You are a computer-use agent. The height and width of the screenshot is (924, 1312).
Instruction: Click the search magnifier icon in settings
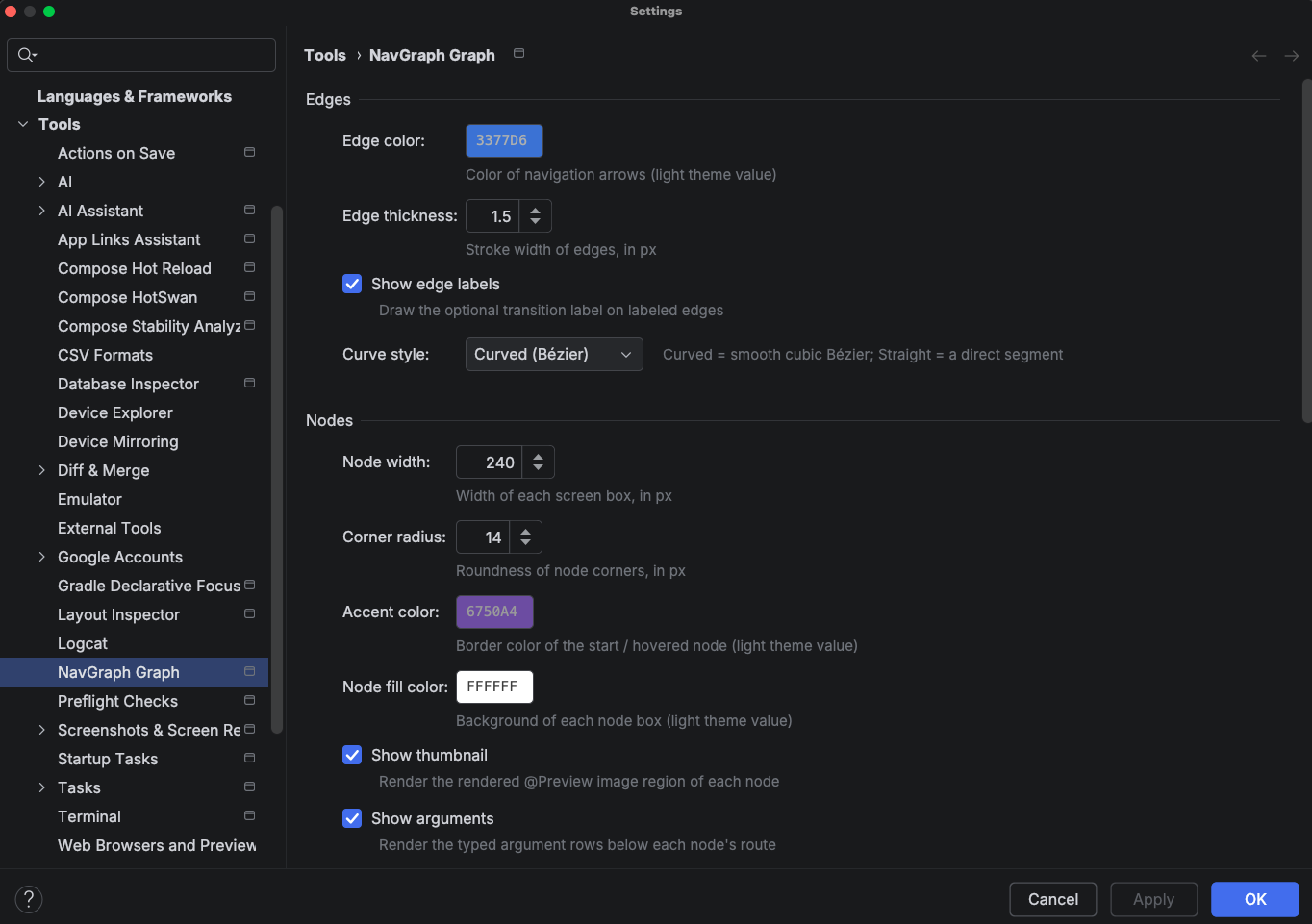pyautogui.click(x=26, y=55)
